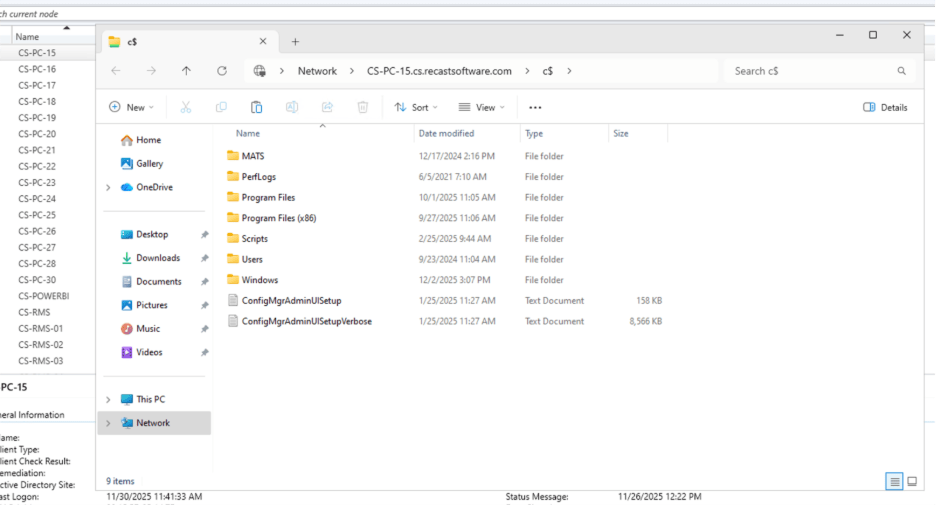The width and height of the screenshot is (936, 505).
Task: Click the Paste clipboard icon
Action: pos(256,107)
